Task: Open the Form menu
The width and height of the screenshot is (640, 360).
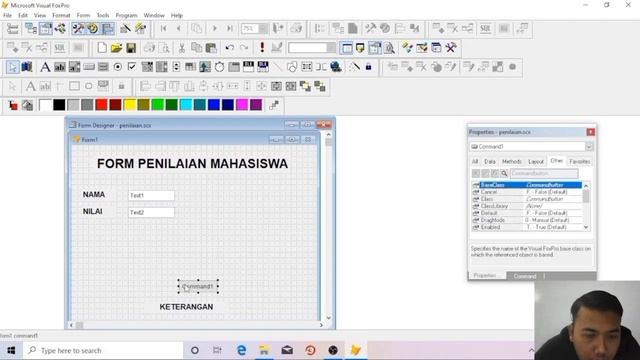Action: tap(83, 16)
